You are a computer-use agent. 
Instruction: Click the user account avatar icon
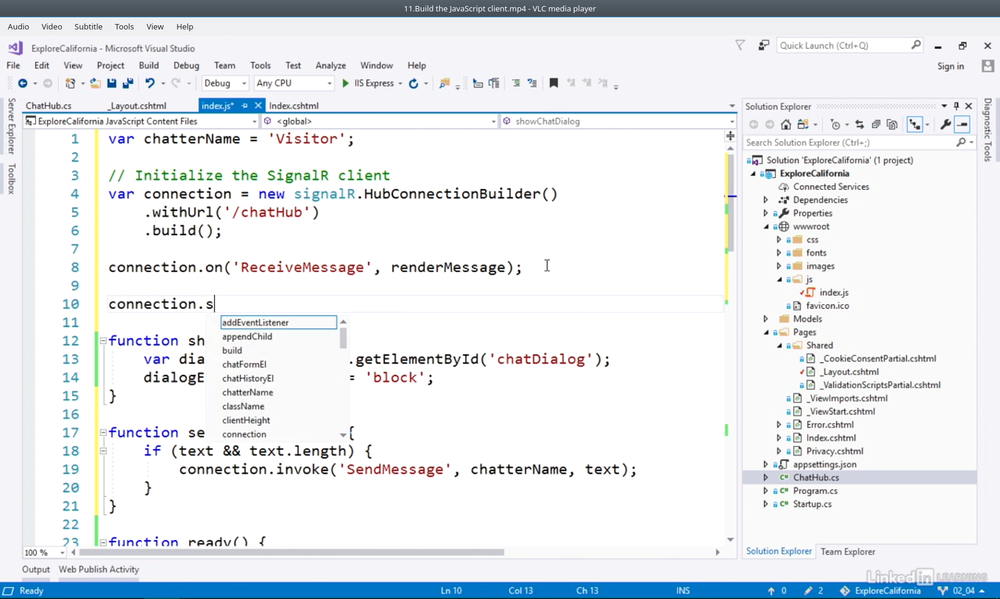tap(988, 66)
